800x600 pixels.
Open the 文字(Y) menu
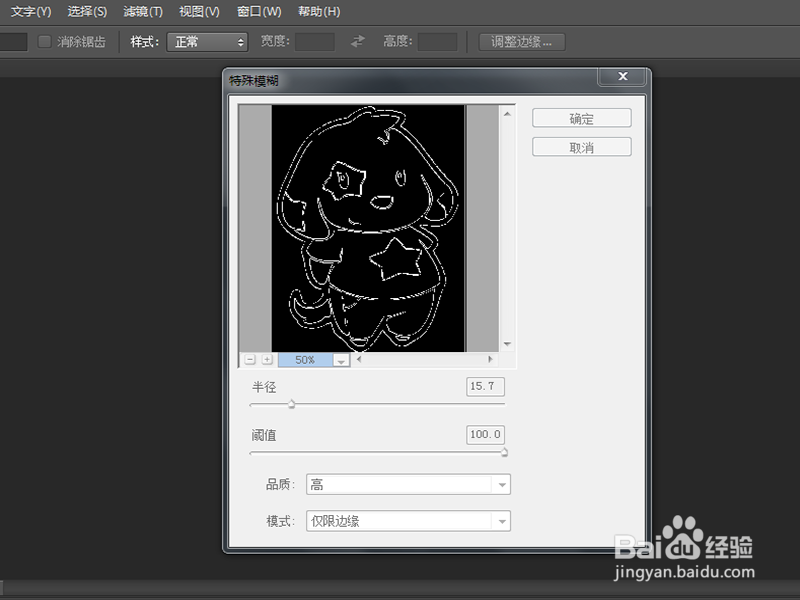coord(31,11)
